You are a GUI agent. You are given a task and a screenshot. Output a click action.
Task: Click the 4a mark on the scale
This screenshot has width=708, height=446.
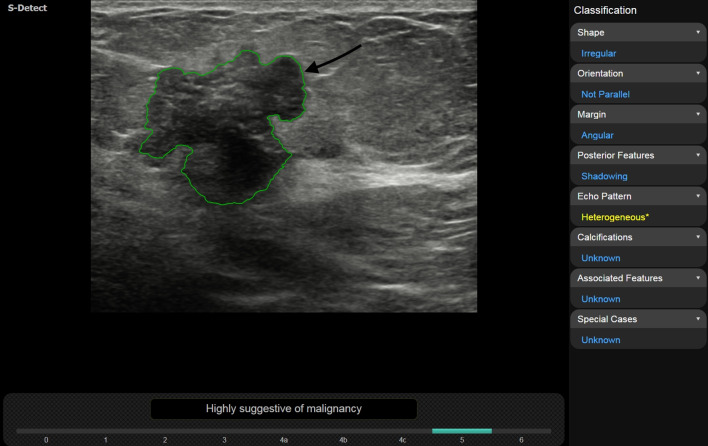284,439
